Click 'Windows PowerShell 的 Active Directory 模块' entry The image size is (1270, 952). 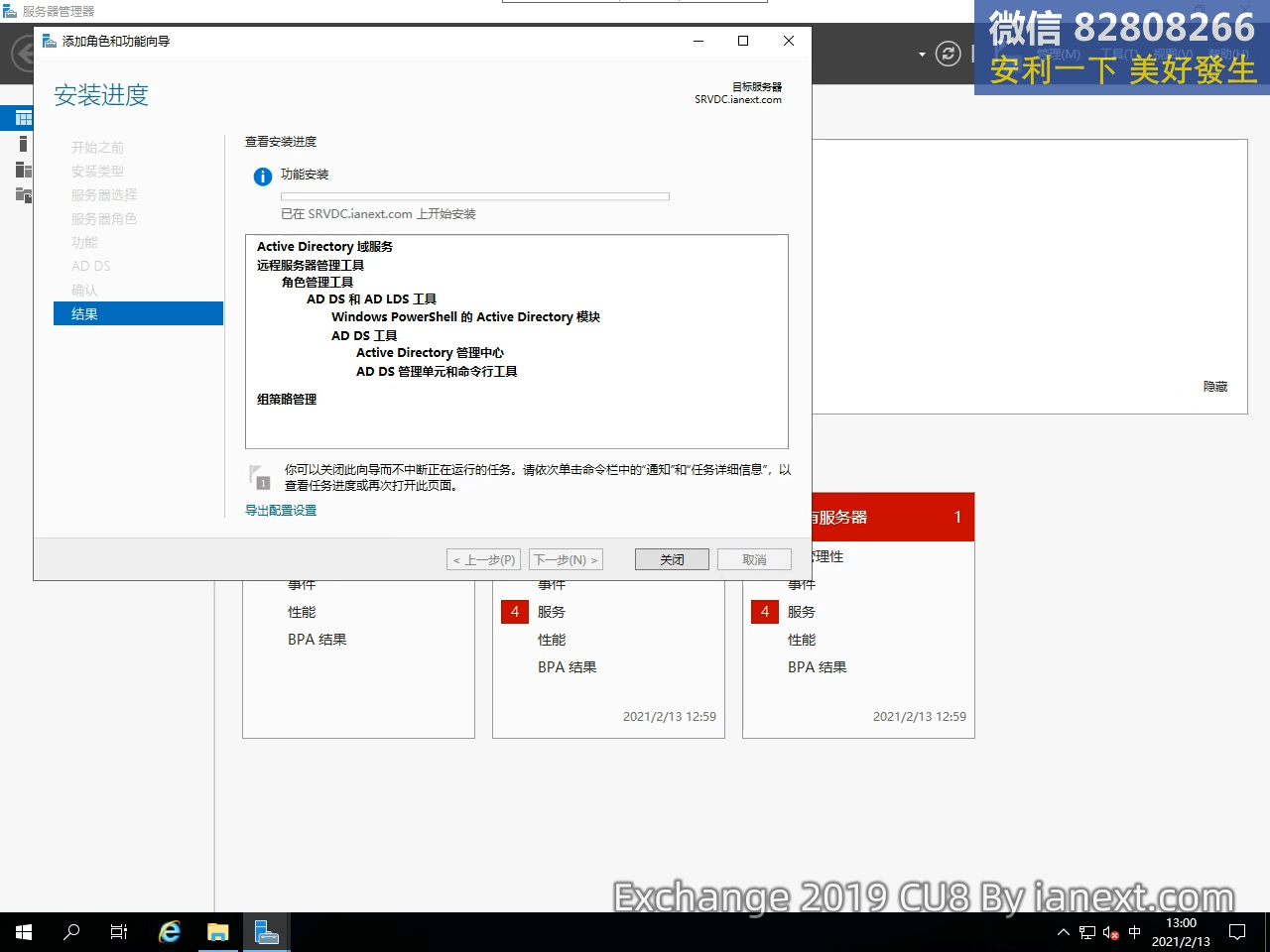coord(465,316)
